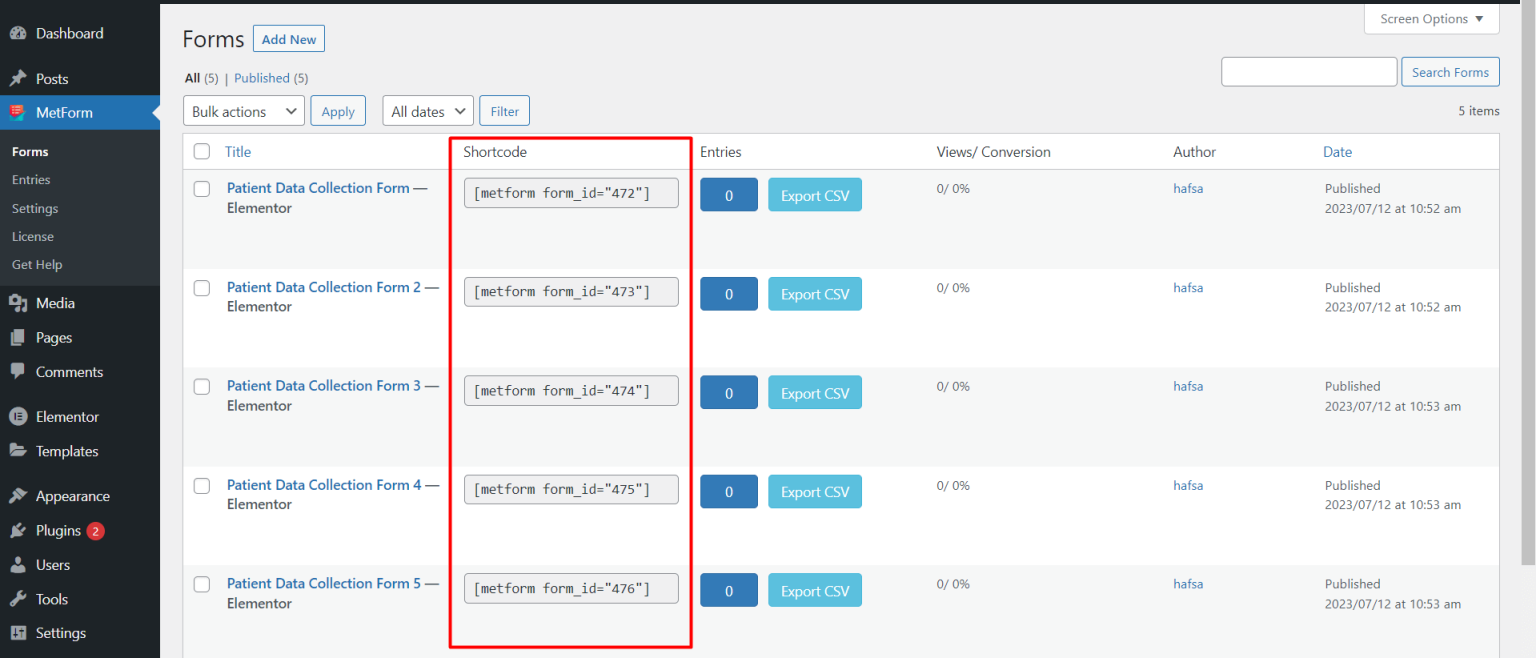
Task: Click the Appearance paintbrush icon
Action: tap(20, 495)
